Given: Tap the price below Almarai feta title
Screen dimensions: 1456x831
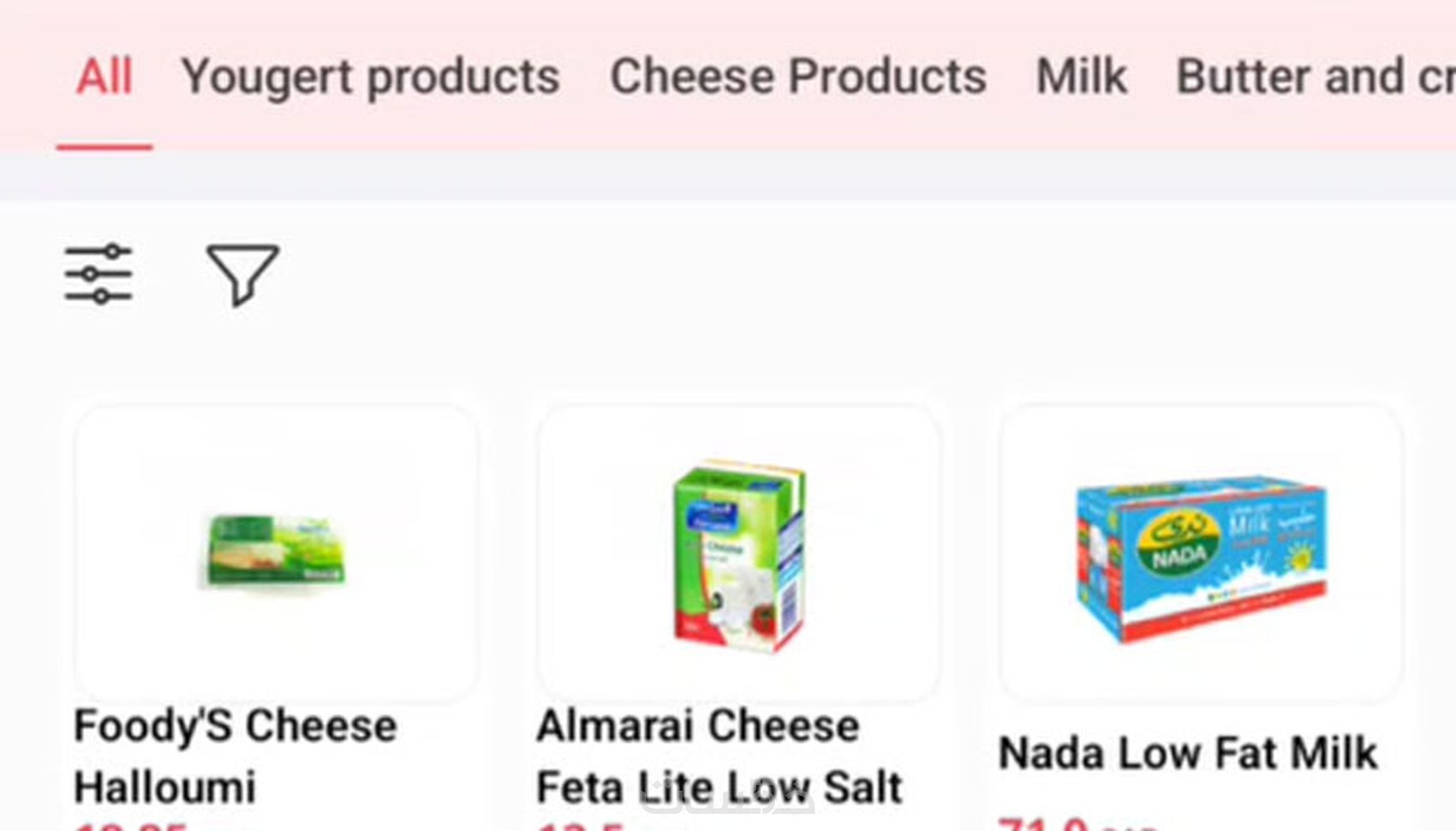Looking at the screenshot, I should coord(581,826).
